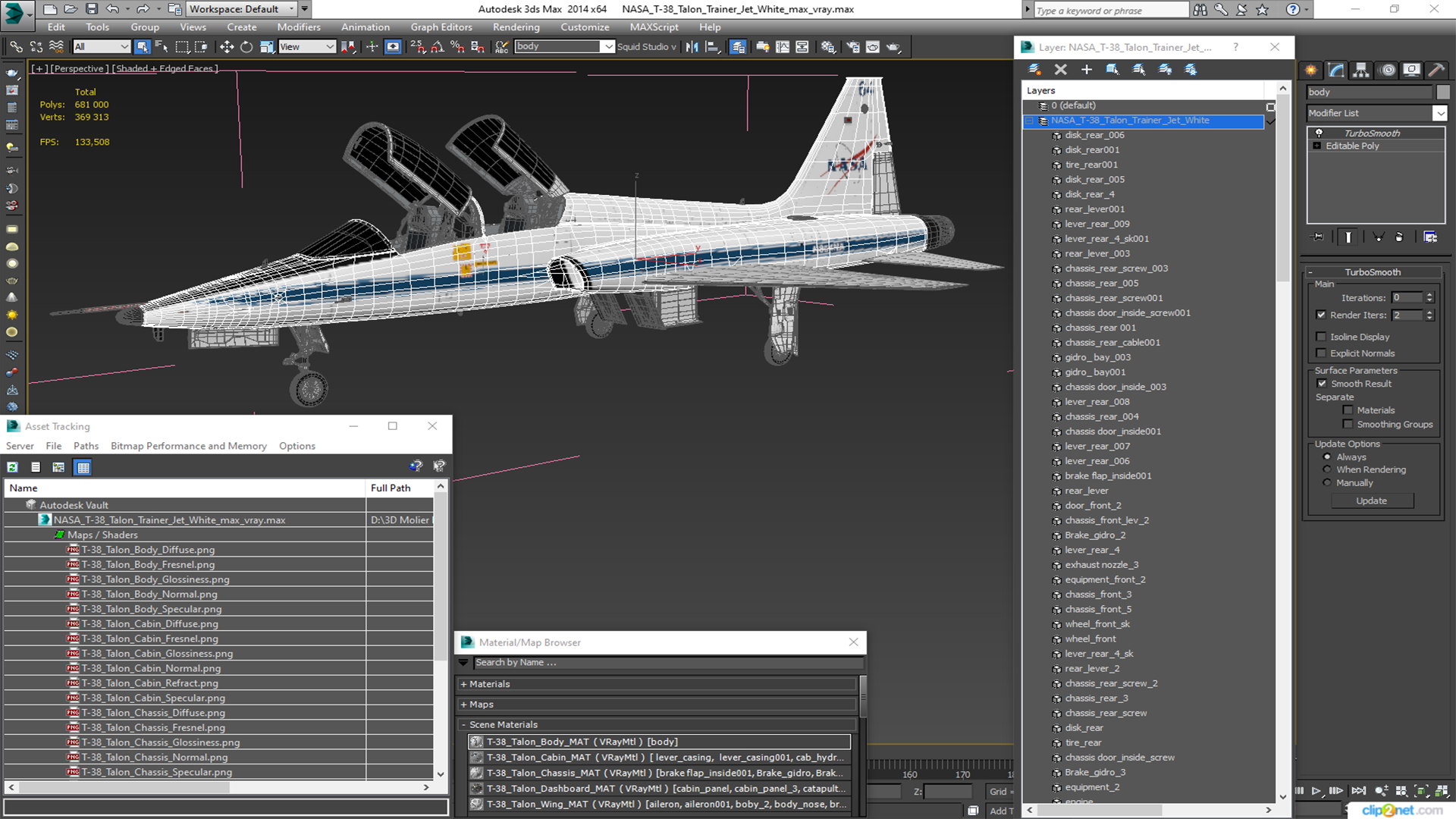
Task: Open the Modifiers menu
Action: tap(299, 27)
